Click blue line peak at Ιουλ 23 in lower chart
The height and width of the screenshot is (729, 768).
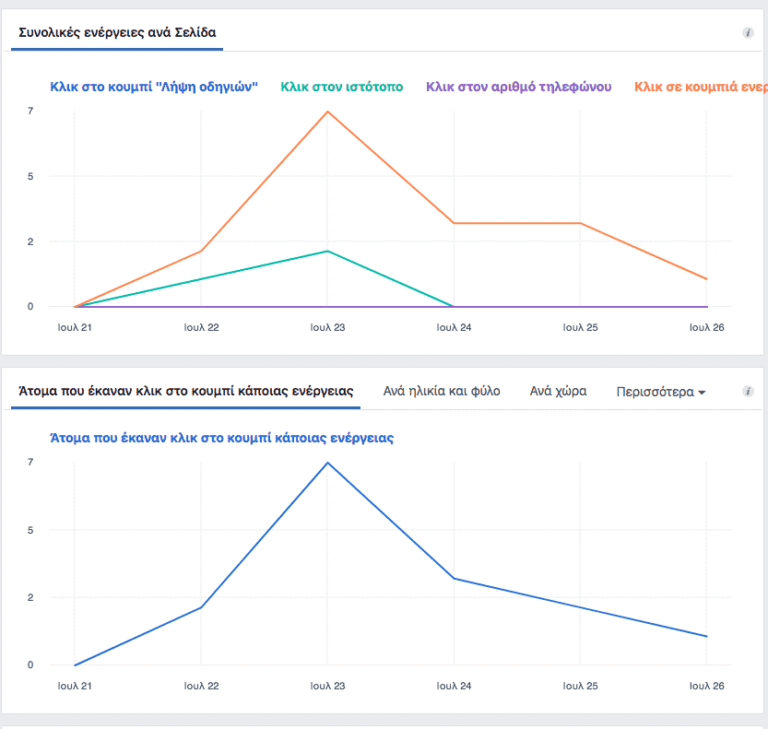tap(328, 463)
